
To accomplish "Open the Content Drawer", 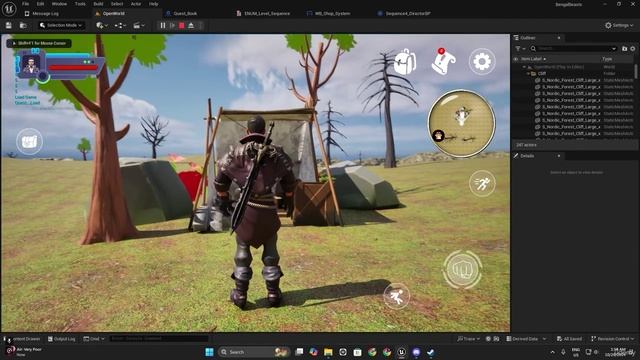I will click(22, 339).
